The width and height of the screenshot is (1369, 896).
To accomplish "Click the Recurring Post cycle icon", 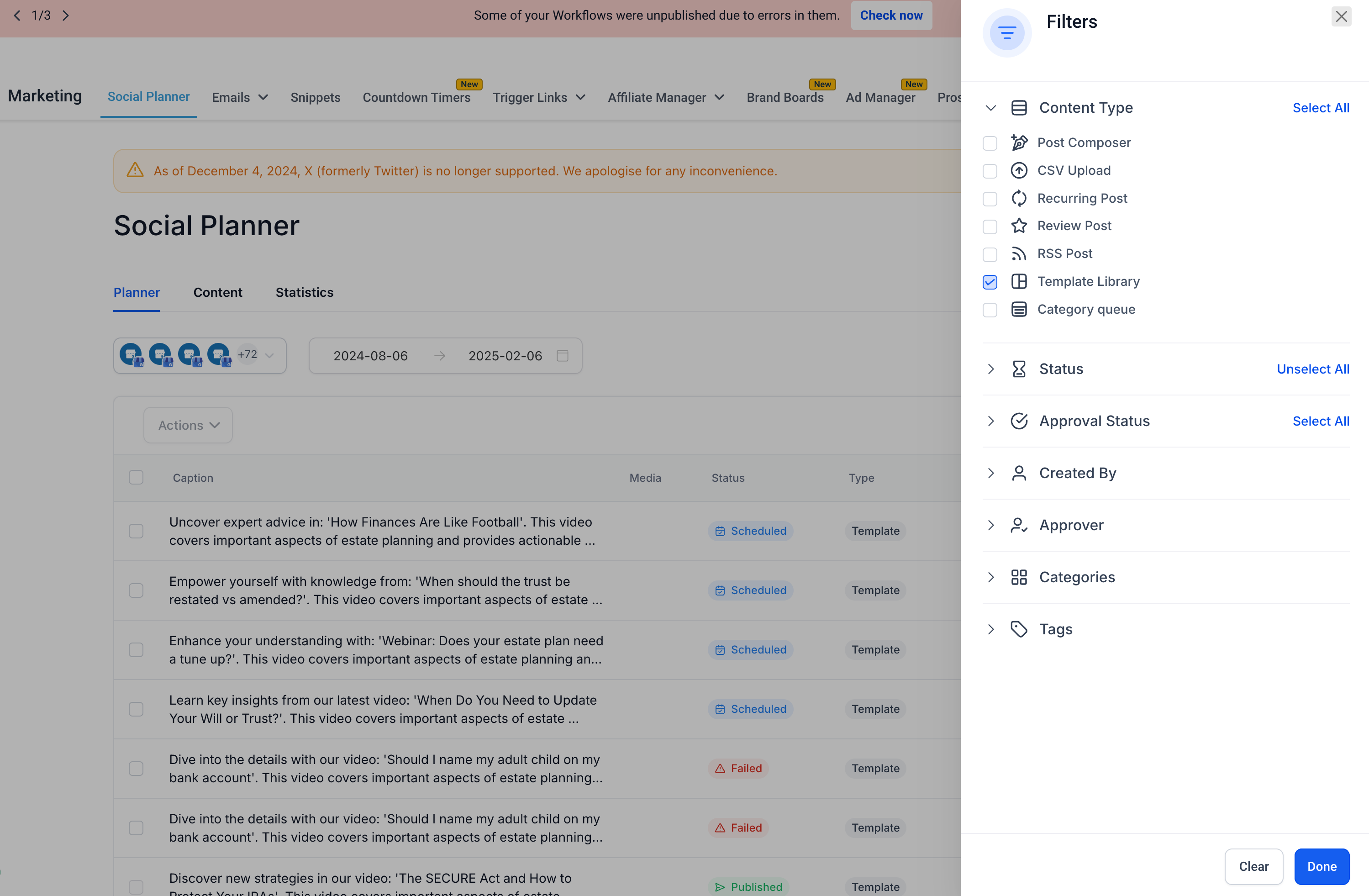I will (1019, 198).
